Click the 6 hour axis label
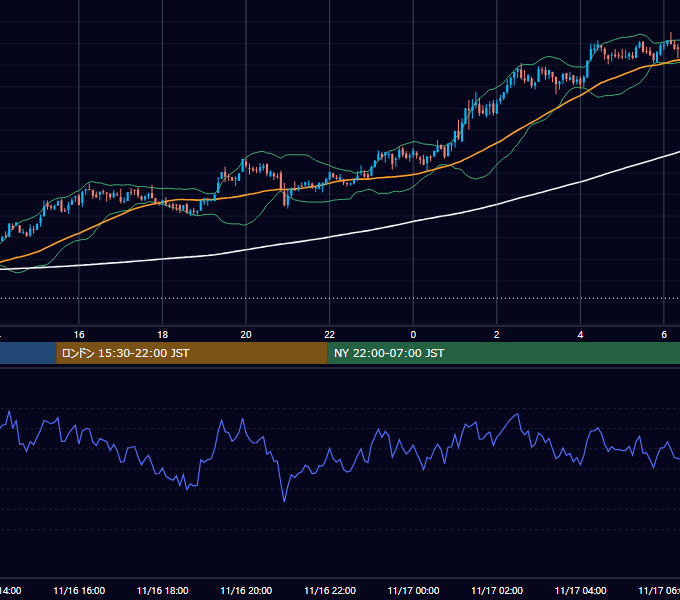680x600 pixels. tap(664, 335)
